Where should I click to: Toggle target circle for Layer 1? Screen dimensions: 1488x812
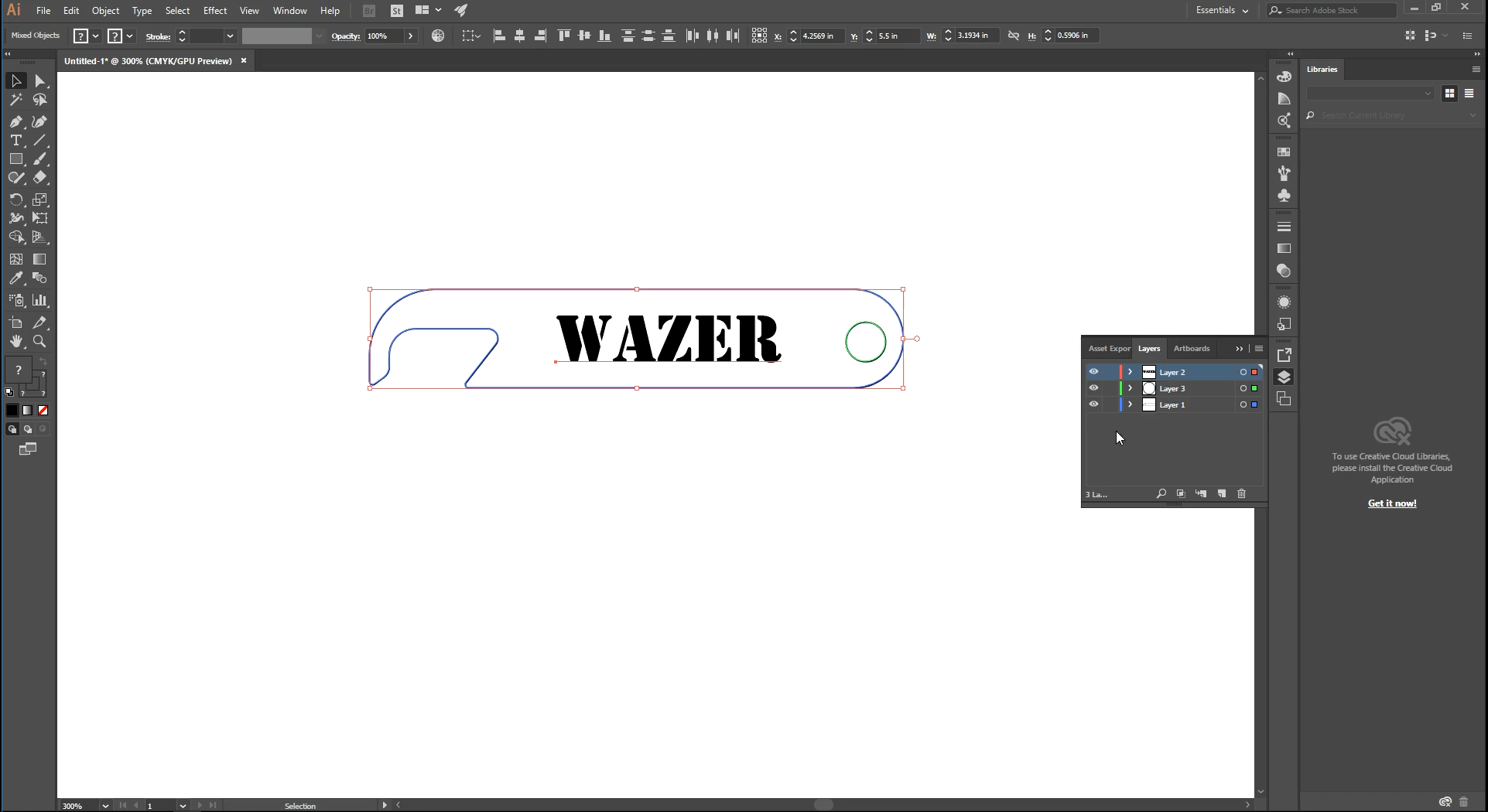coord(1243,404)
